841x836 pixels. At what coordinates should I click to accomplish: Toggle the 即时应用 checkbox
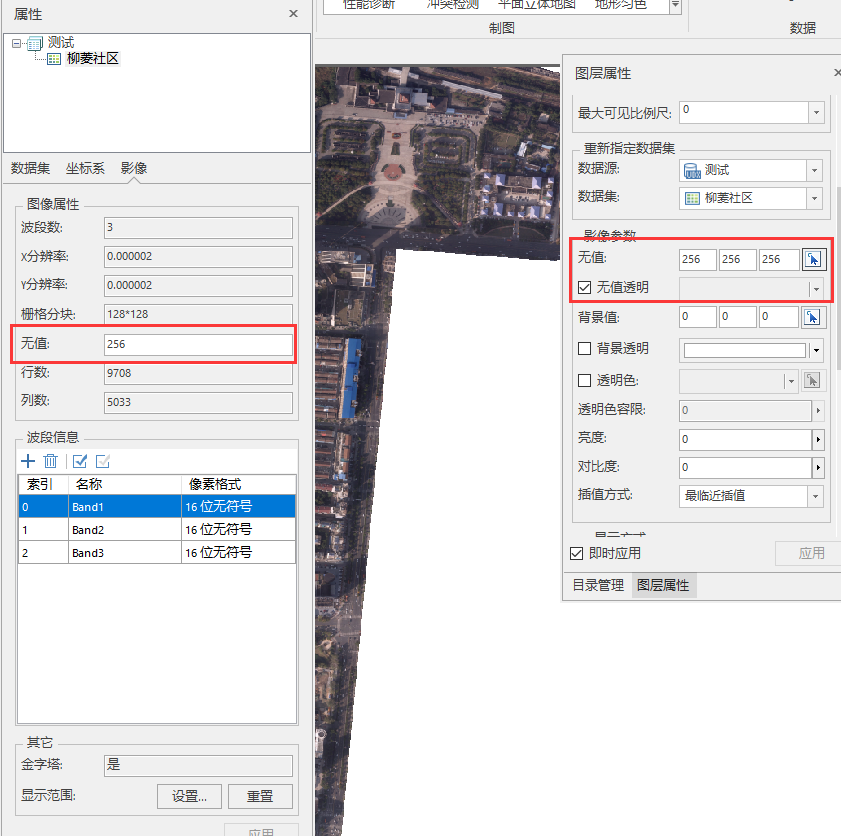tap(576, 553)
